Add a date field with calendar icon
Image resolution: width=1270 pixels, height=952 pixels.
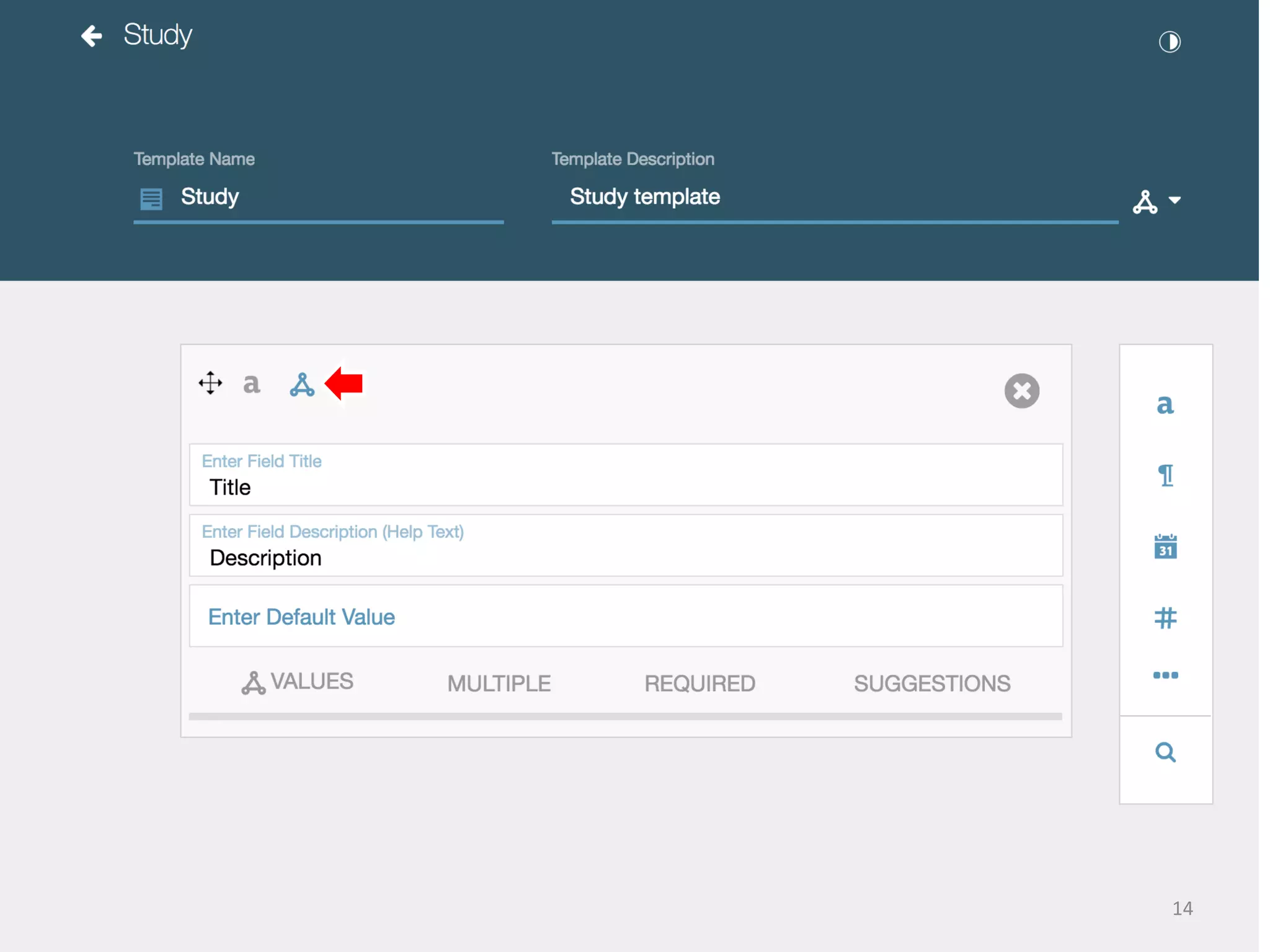[1165, 547]
